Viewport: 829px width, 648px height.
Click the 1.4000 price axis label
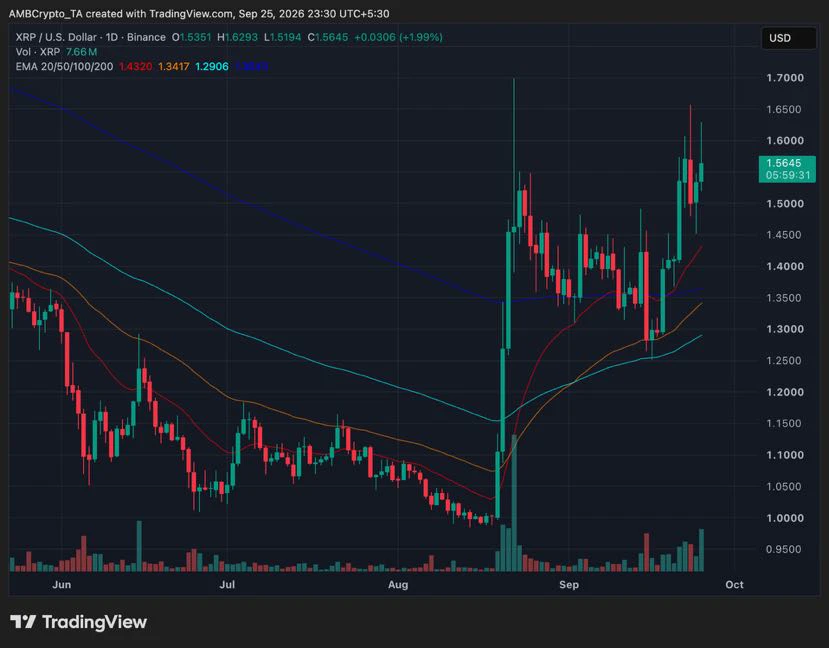point(785,266)
